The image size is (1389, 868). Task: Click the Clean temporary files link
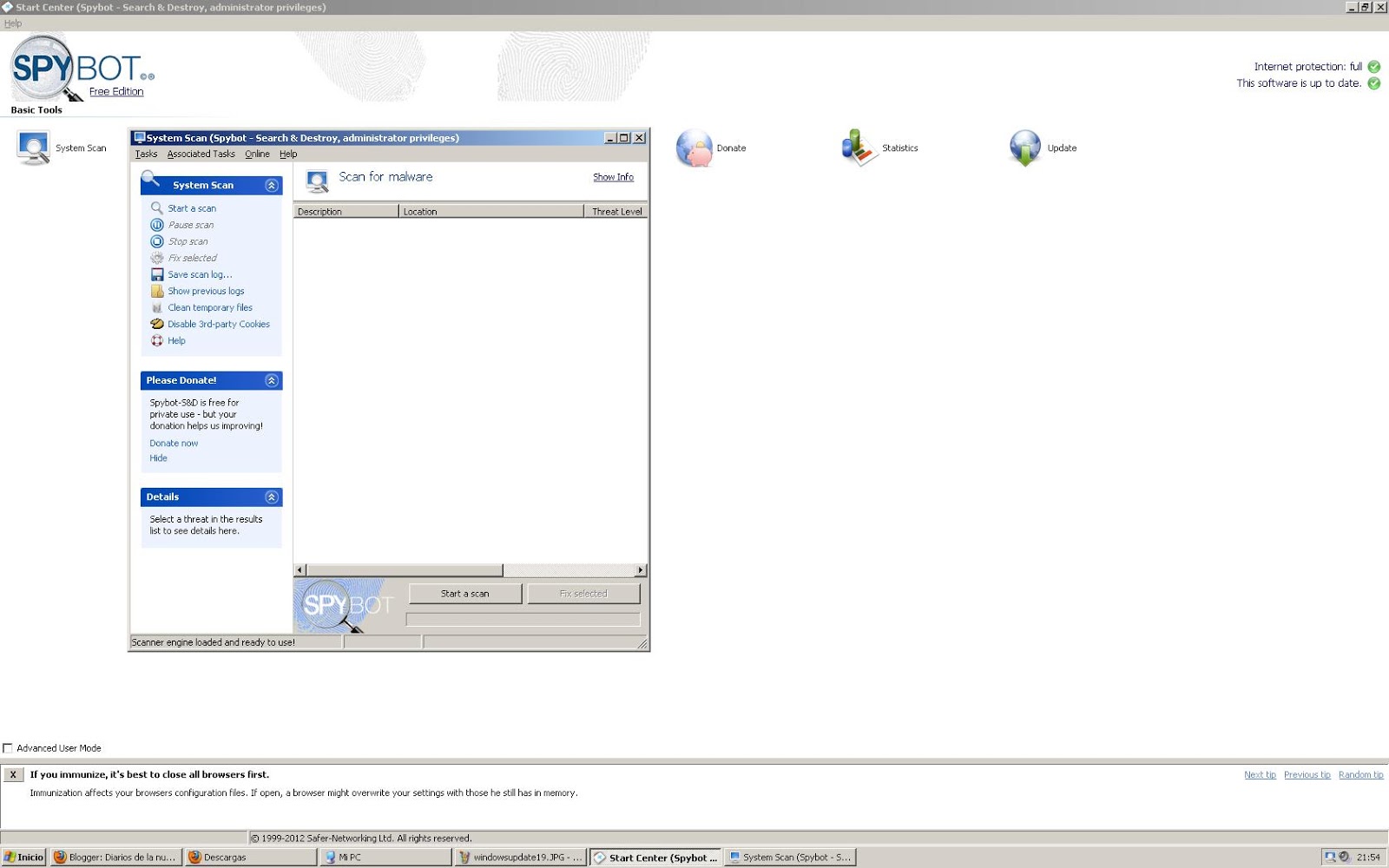[x=210, y=308]
